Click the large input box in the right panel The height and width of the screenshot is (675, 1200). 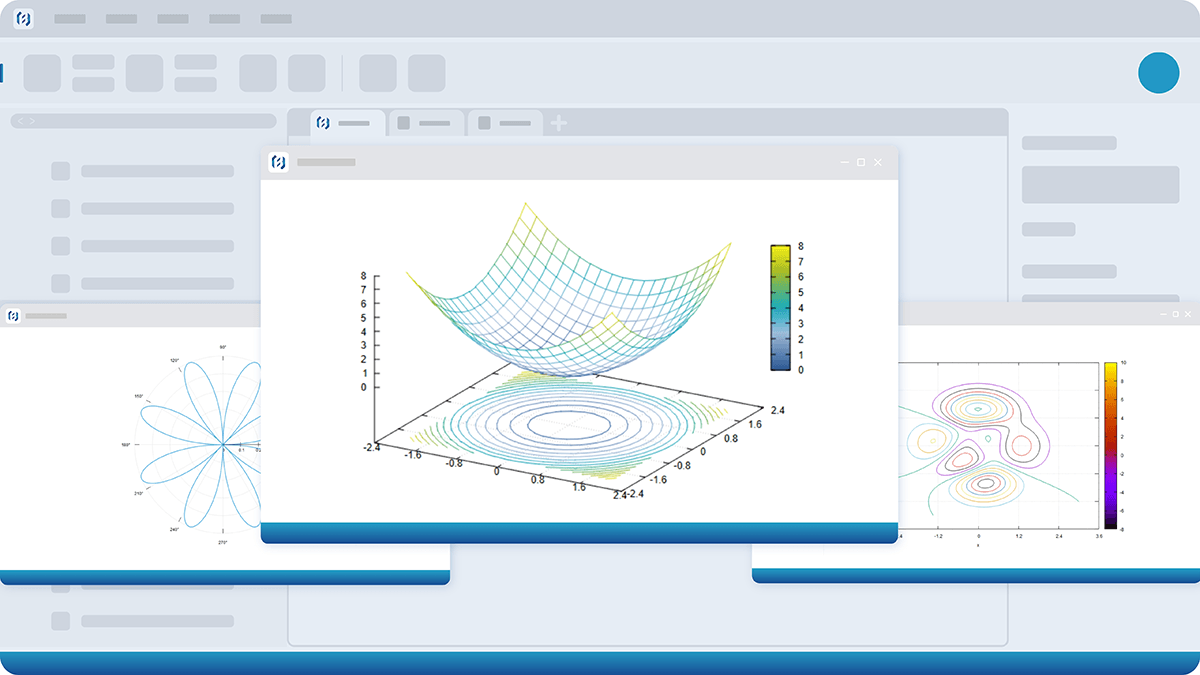(1100, 185)
